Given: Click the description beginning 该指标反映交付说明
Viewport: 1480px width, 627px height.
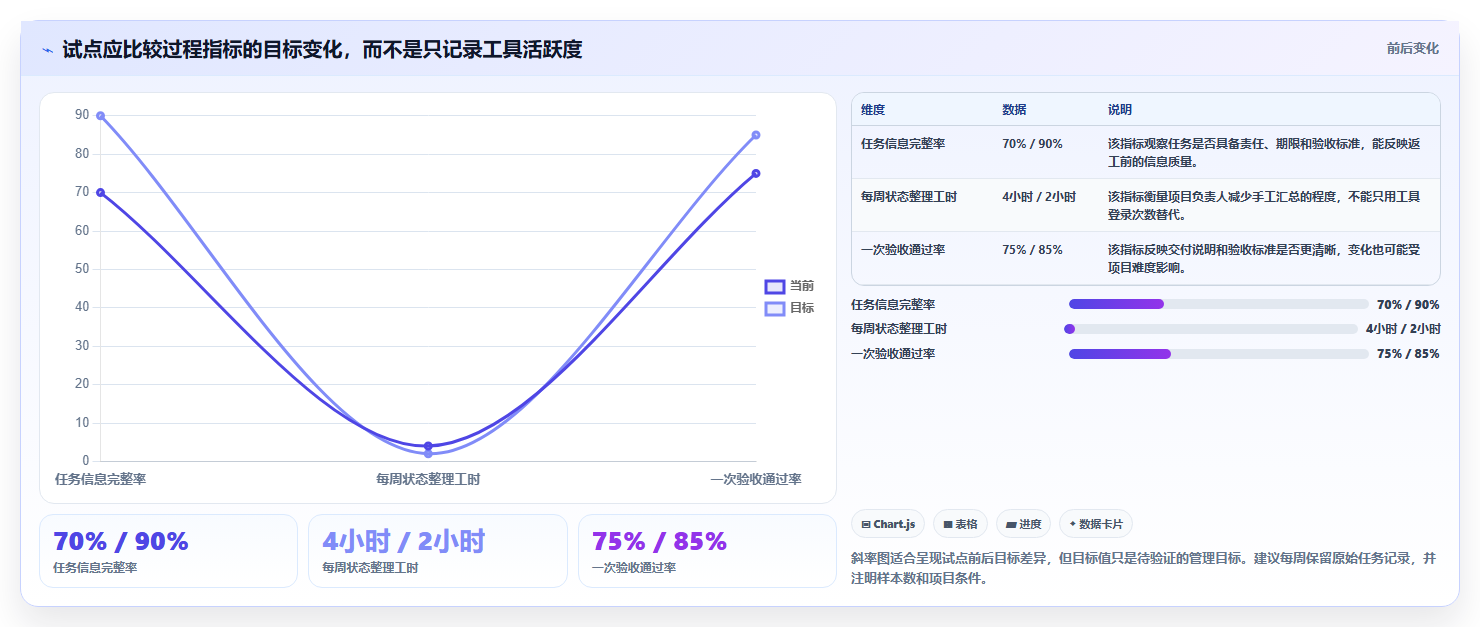Looking at the screenshot, I should point(1264,258).
